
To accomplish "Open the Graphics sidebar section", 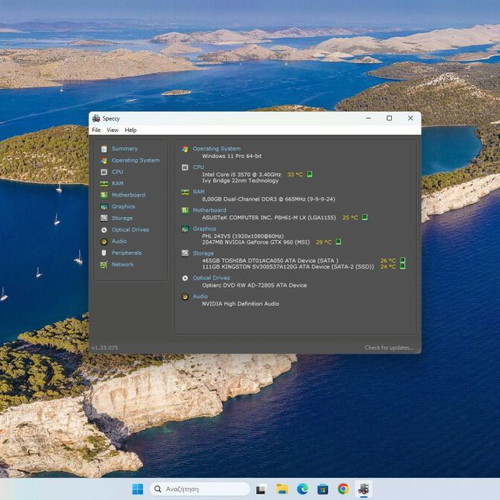I will click(x=123, y=207).
